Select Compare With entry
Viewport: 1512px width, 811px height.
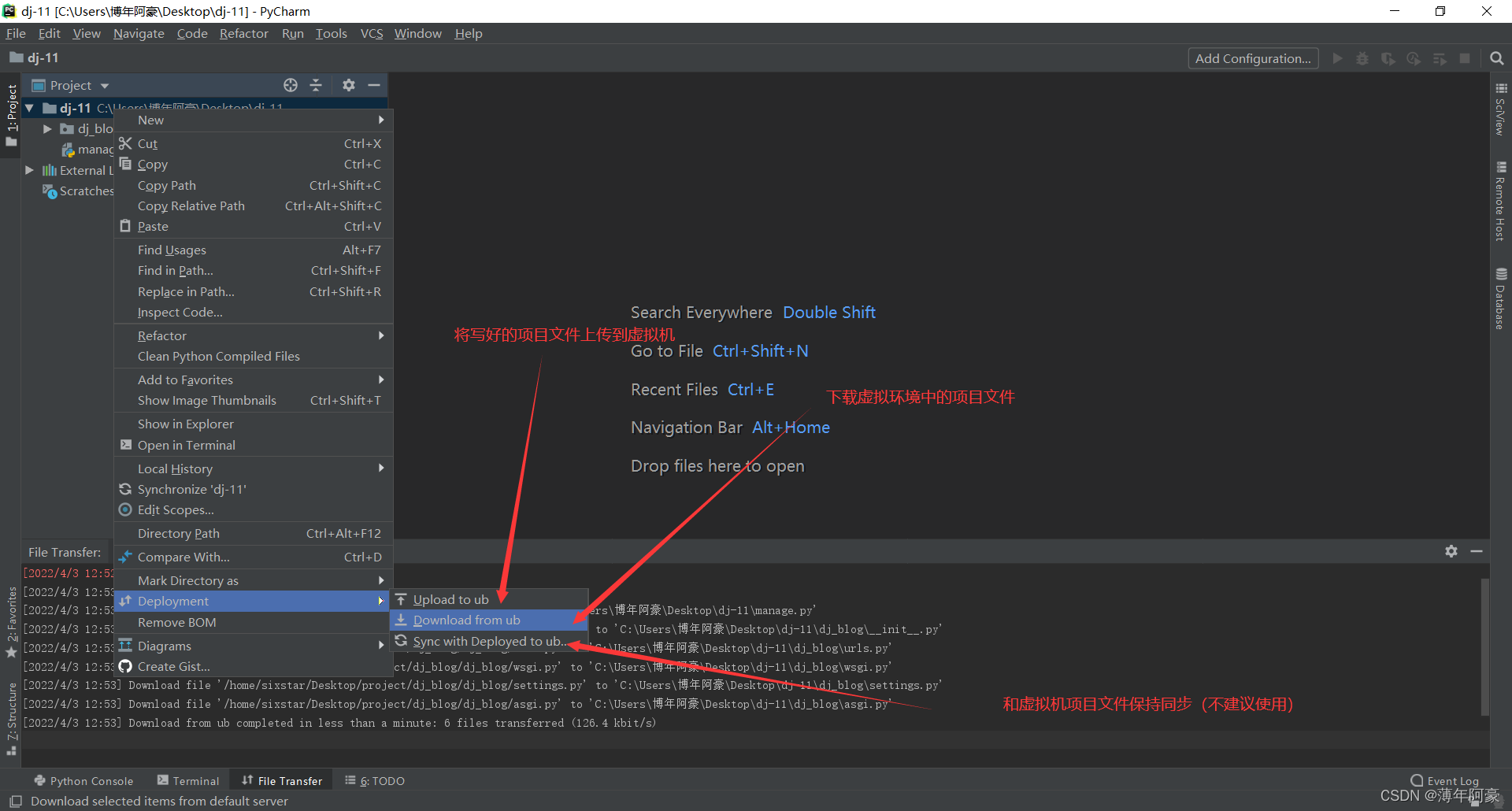[x=254, y=557]
